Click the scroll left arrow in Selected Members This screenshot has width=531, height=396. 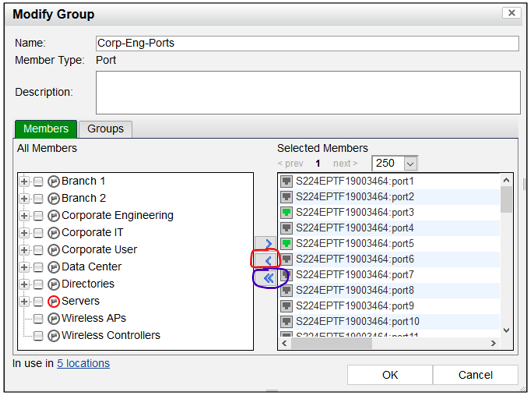point(284,343)
